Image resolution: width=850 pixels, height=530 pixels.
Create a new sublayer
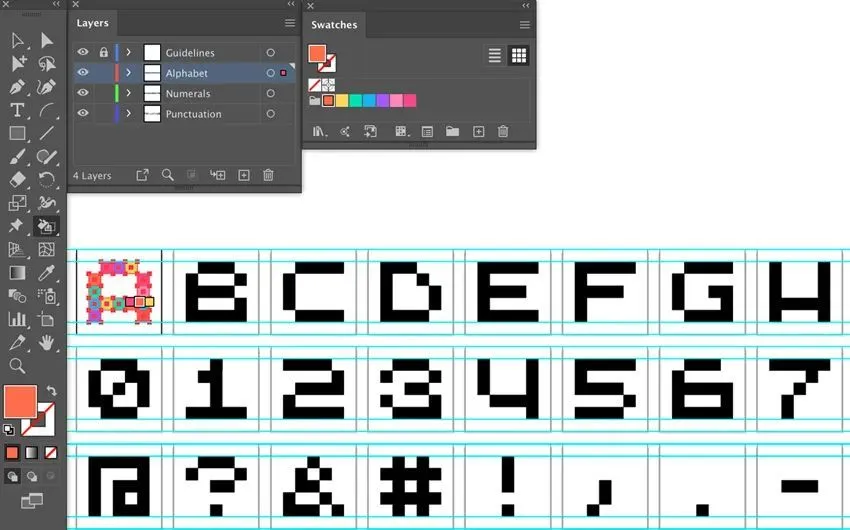(217, 175)
